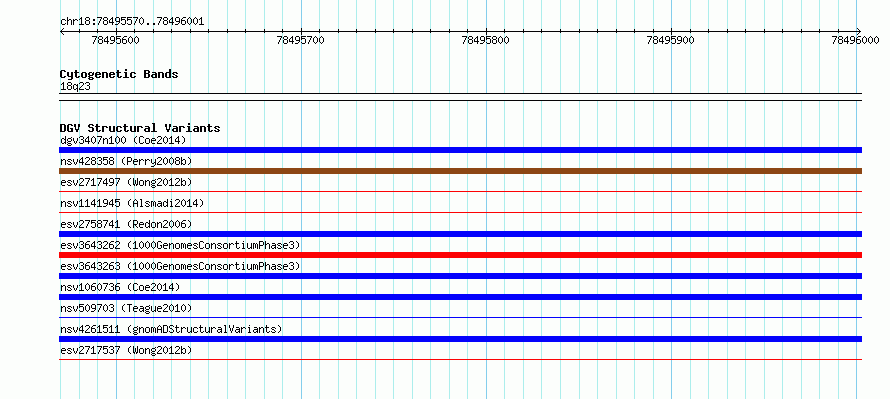Viewport: 890px width, 399px height.
Task: Open the esv3643263 1000GenomesConsortiumPhase3 label
Action: coord(180,266)
